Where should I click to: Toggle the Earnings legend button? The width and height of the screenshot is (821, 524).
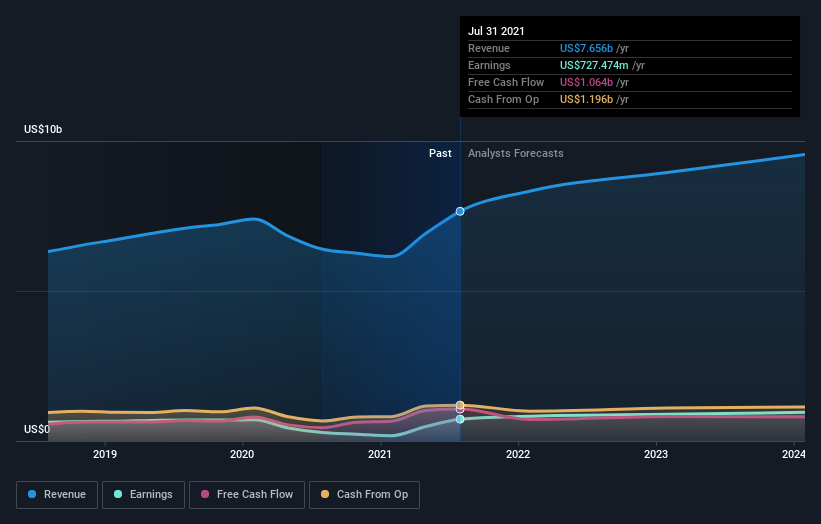(143, 495)
